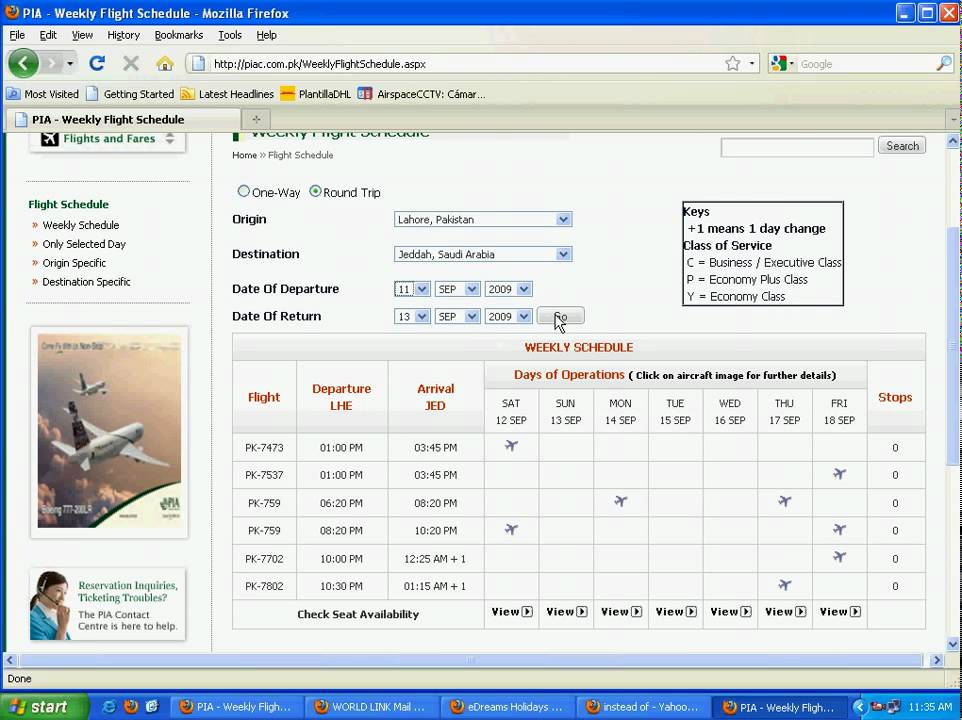The height and width of the screenshot is (720, 962).
Task: Open Destination Specific link
Action: click(86, 282)
